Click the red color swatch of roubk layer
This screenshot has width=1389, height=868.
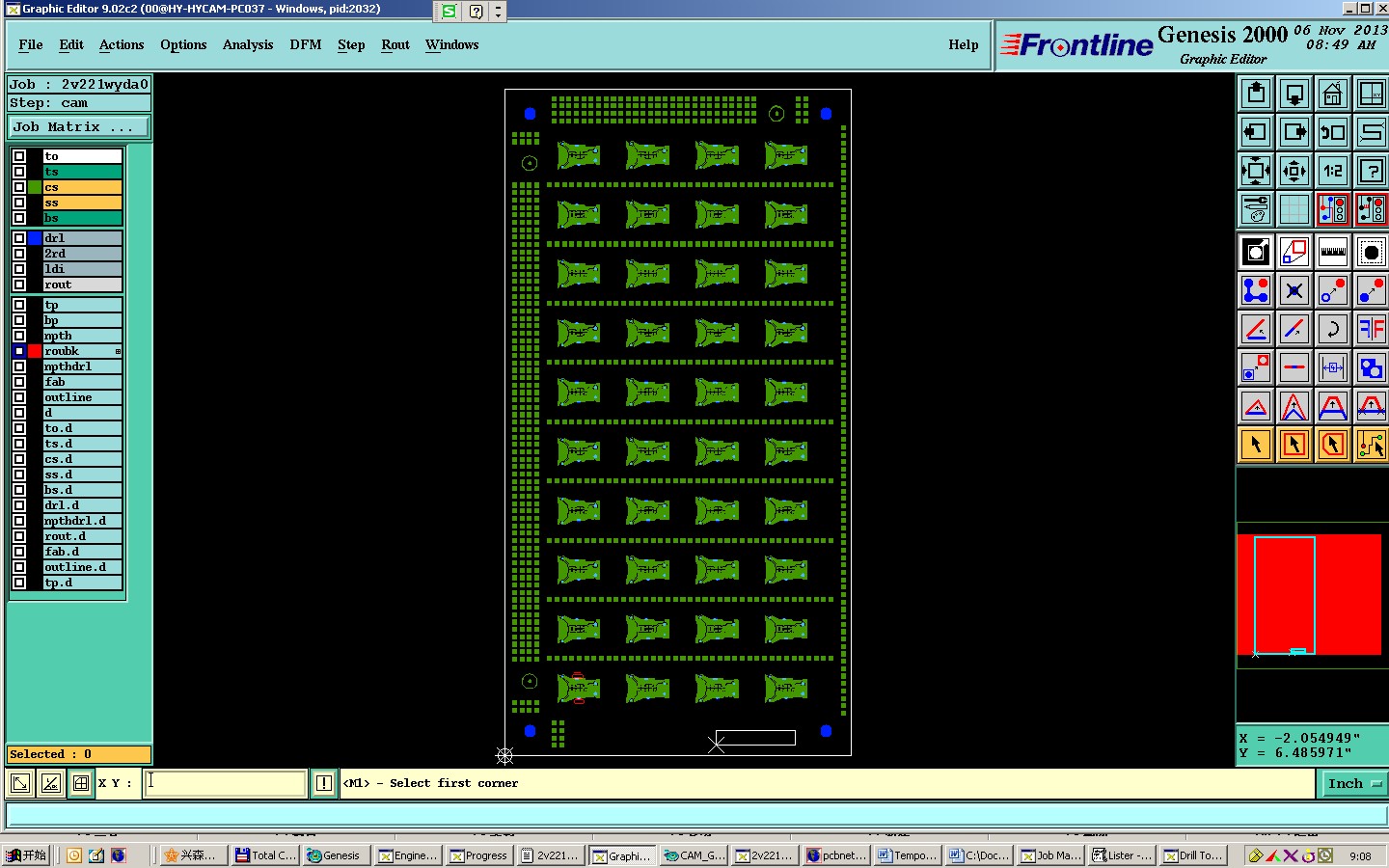pyautogui.click(x=35, y=351)
